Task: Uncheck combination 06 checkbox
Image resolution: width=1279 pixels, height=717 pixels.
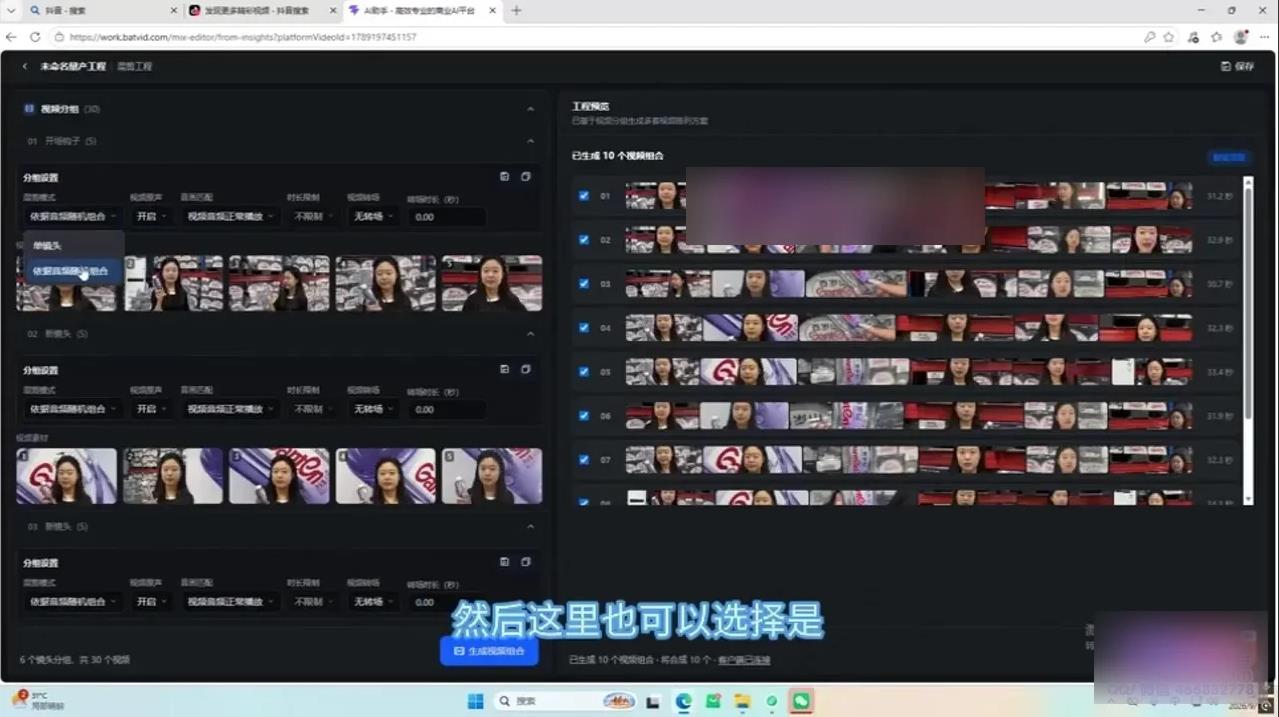Action: [584, 416]
